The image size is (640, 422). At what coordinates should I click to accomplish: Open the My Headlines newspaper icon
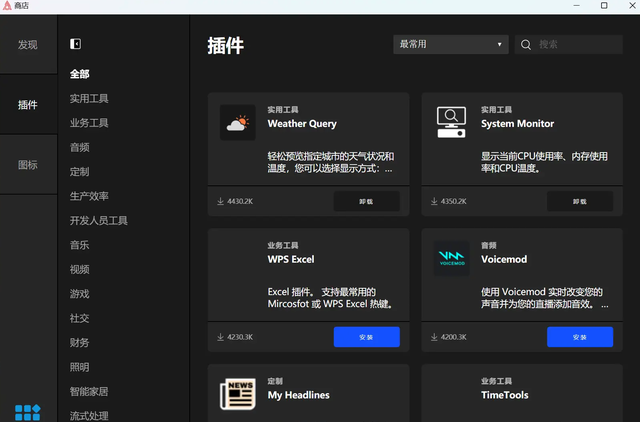coord(238,394)
